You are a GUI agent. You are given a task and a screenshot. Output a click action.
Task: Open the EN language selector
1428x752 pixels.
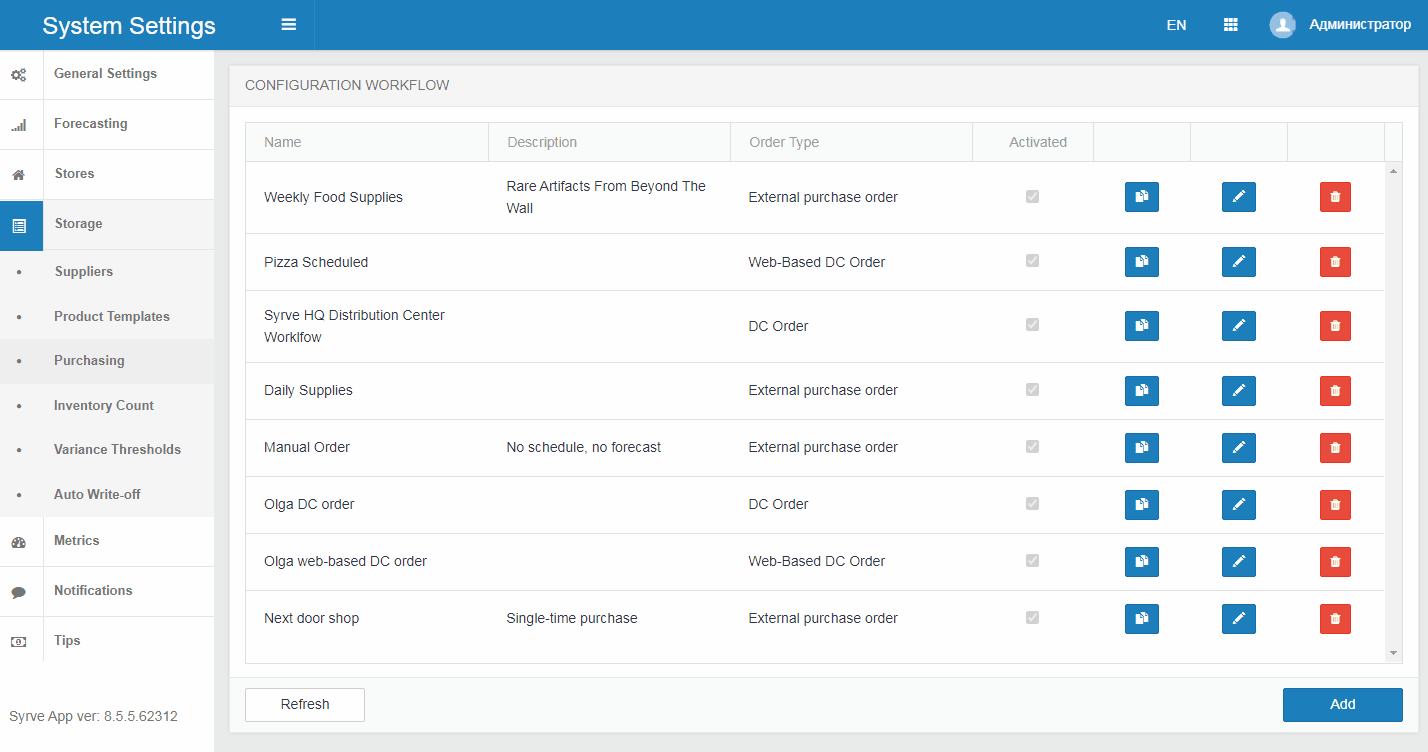coord(1176,25)
